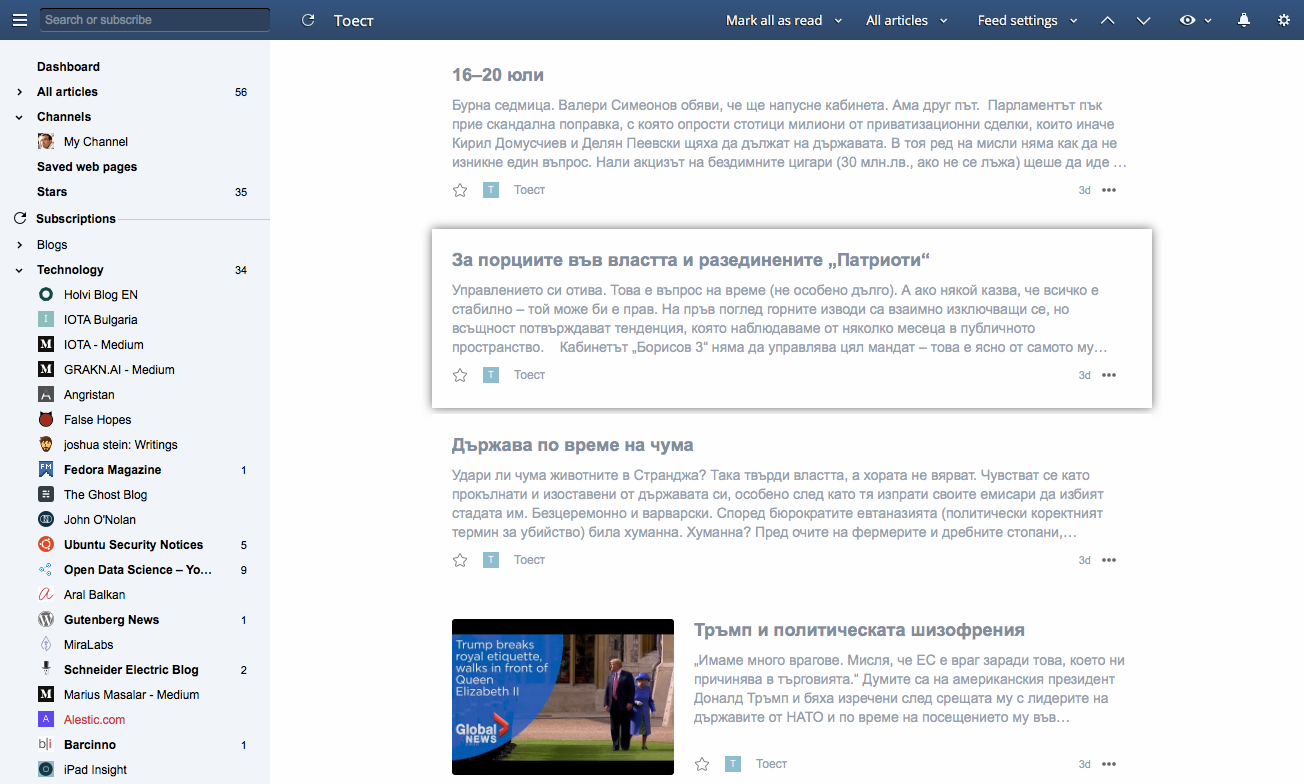The height and width of the screenshot is (784, 1304).
Task: Go to the previous article with the up arrow
Action: click(1107, 19)
